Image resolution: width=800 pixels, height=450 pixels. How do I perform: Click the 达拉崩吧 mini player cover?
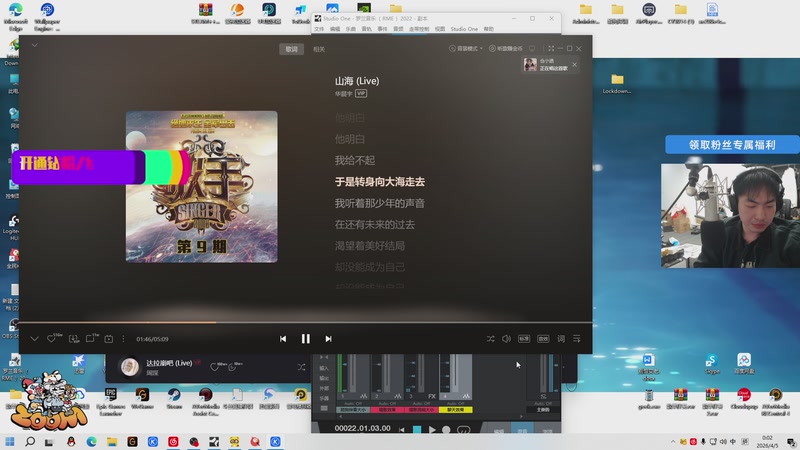tap(130, 367)
